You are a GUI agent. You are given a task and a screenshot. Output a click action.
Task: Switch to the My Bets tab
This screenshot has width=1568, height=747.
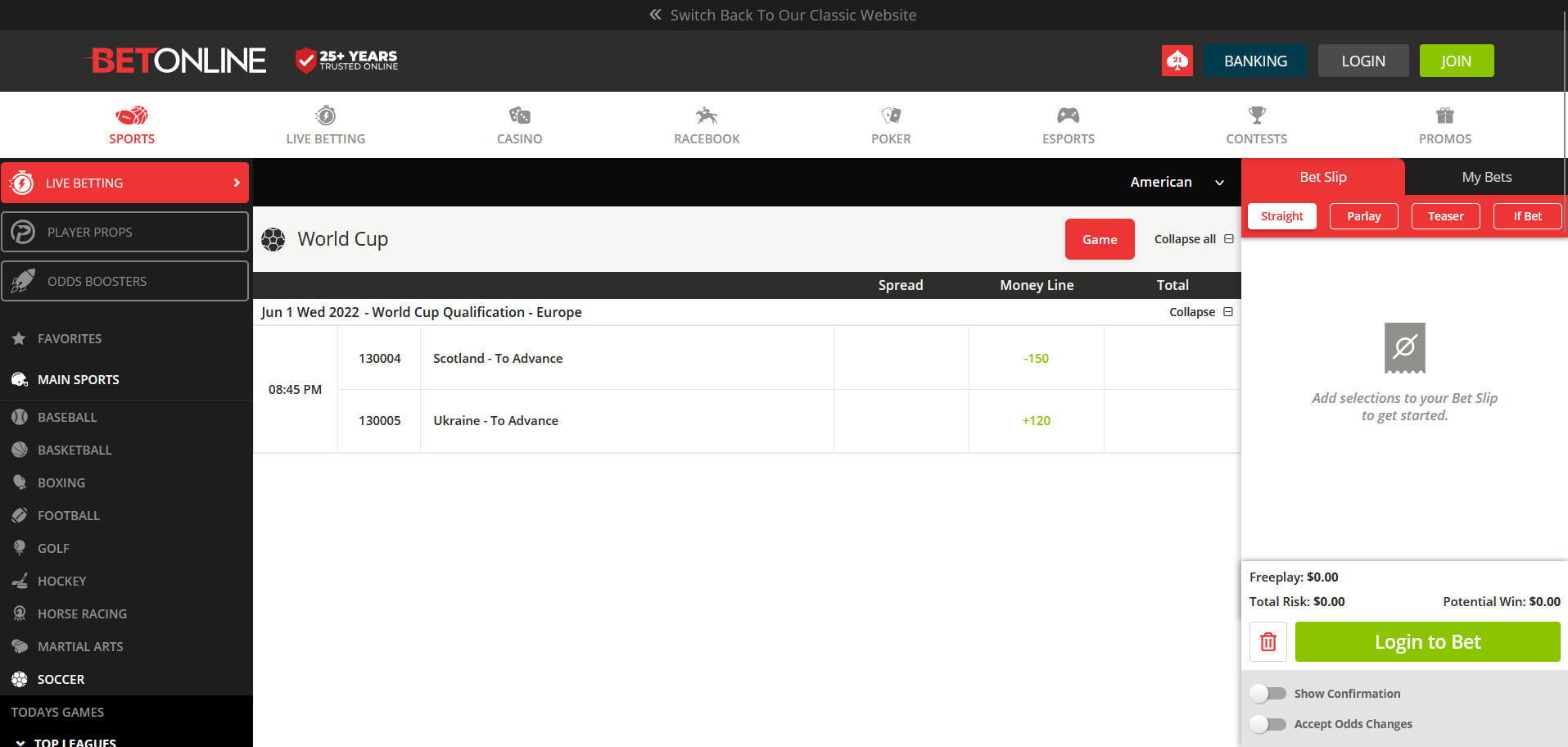point(1487,177)
